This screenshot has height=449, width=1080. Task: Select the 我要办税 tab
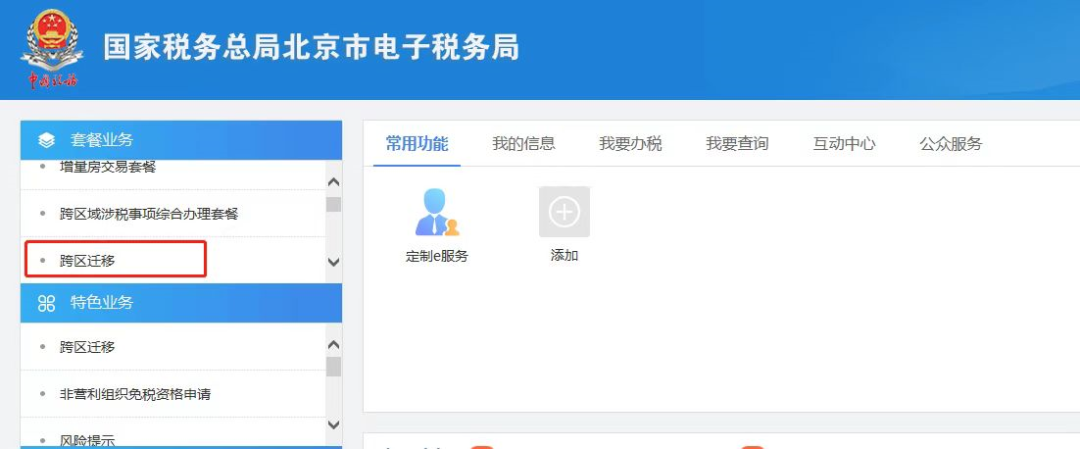pyautogui.click(x=630, y=143)
